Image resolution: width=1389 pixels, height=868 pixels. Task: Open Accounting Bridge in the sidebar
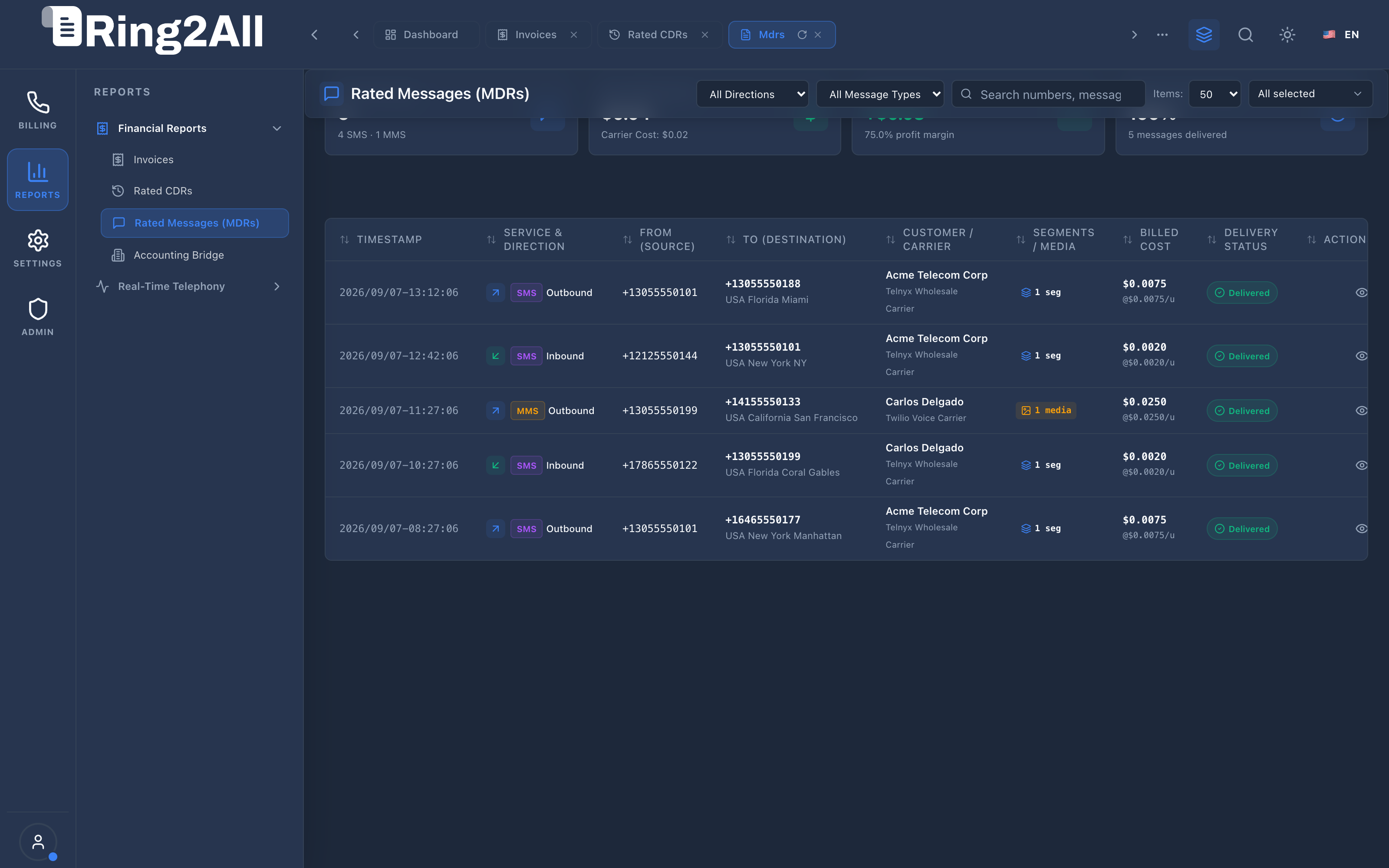tap(194, 255)
